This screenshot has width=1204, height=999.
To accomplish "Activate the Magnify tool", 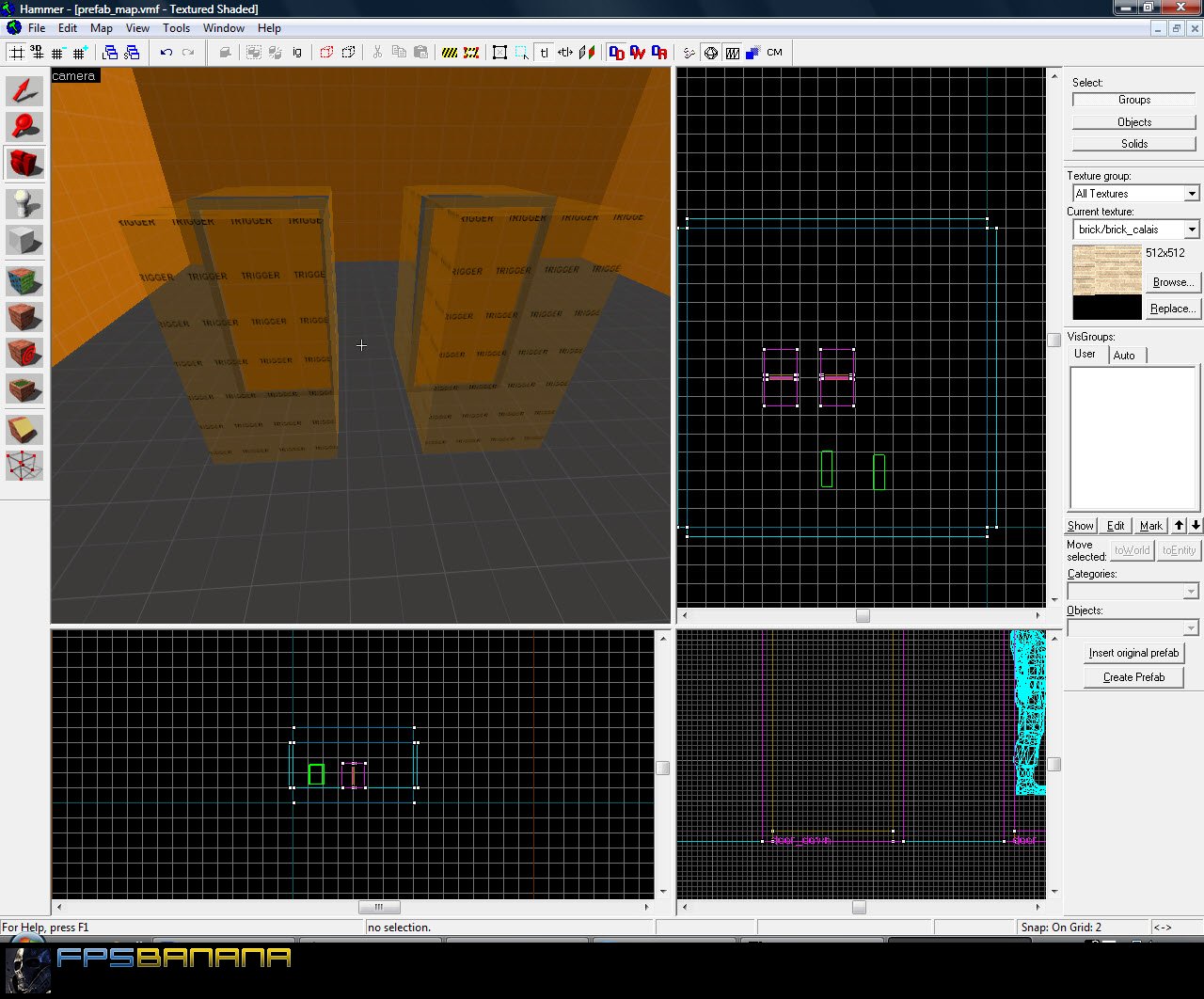I will pos(25,127).
